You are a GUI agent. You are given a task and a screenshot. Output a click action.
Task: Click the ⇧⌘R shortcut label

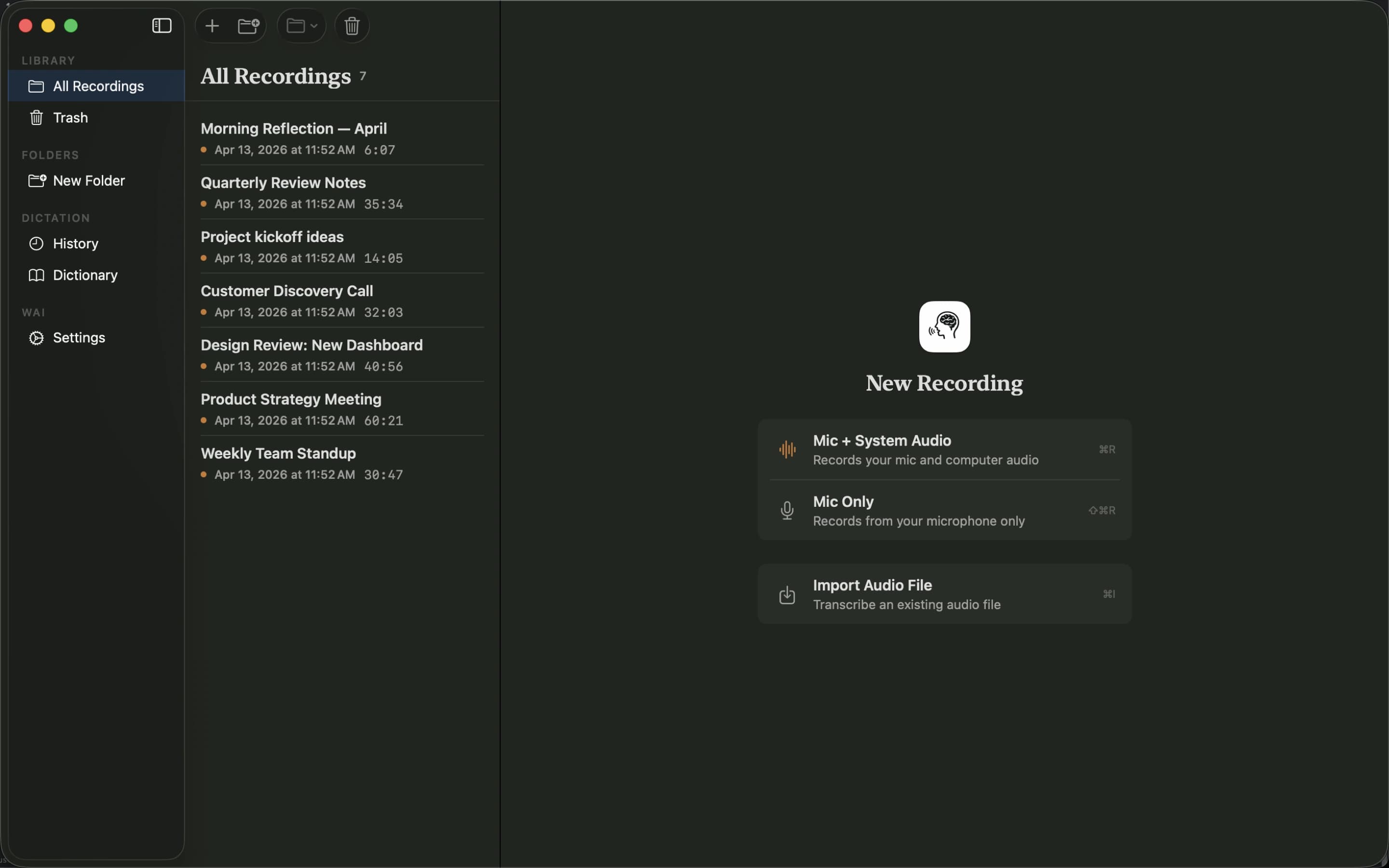(x=1102, y=510)
